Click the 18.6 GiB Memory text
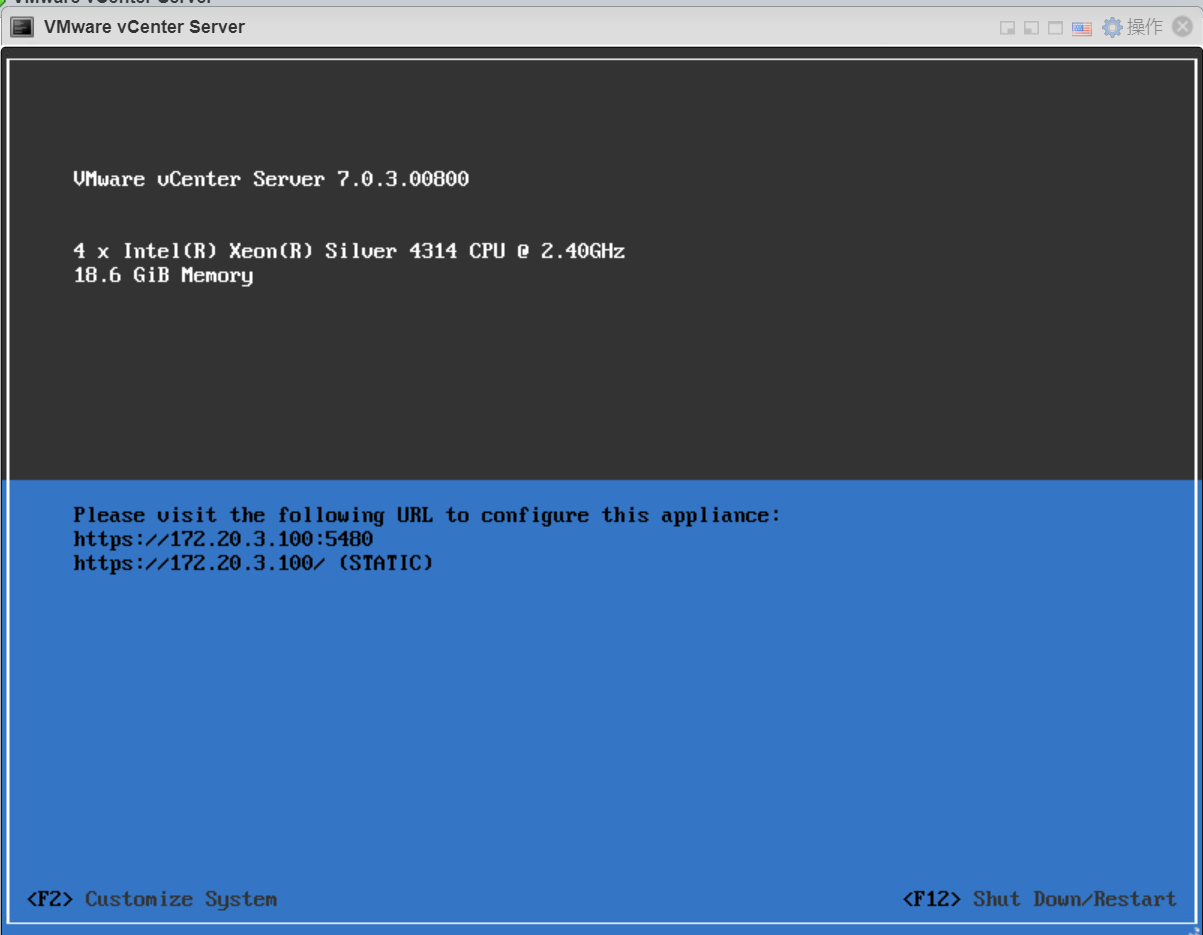1203x935 pixels. [163, 275]
